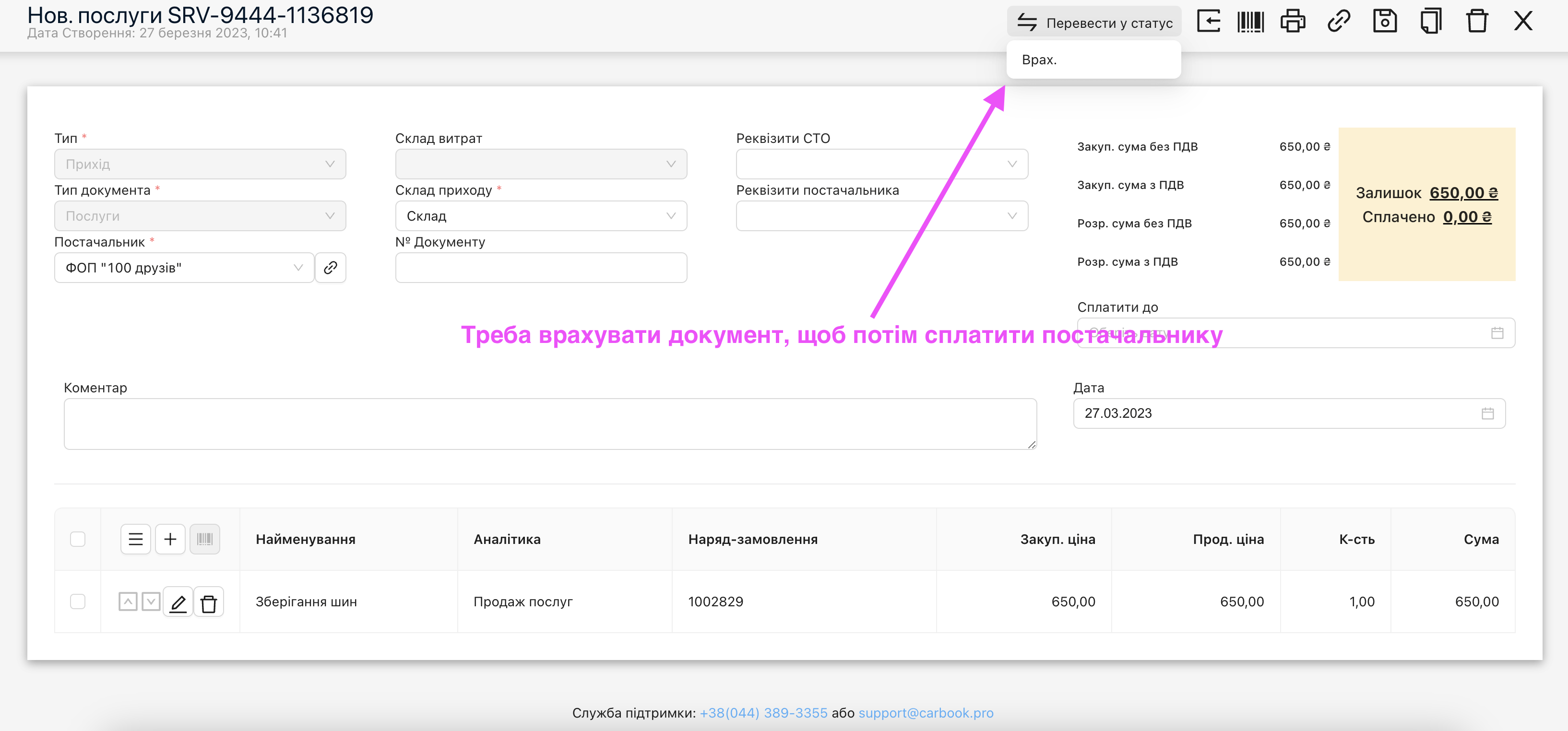Select checkbox for 'Зберігання шин' row
Image resolution: width=1568 pixels, height=731 pixels.
pos(78,601)
